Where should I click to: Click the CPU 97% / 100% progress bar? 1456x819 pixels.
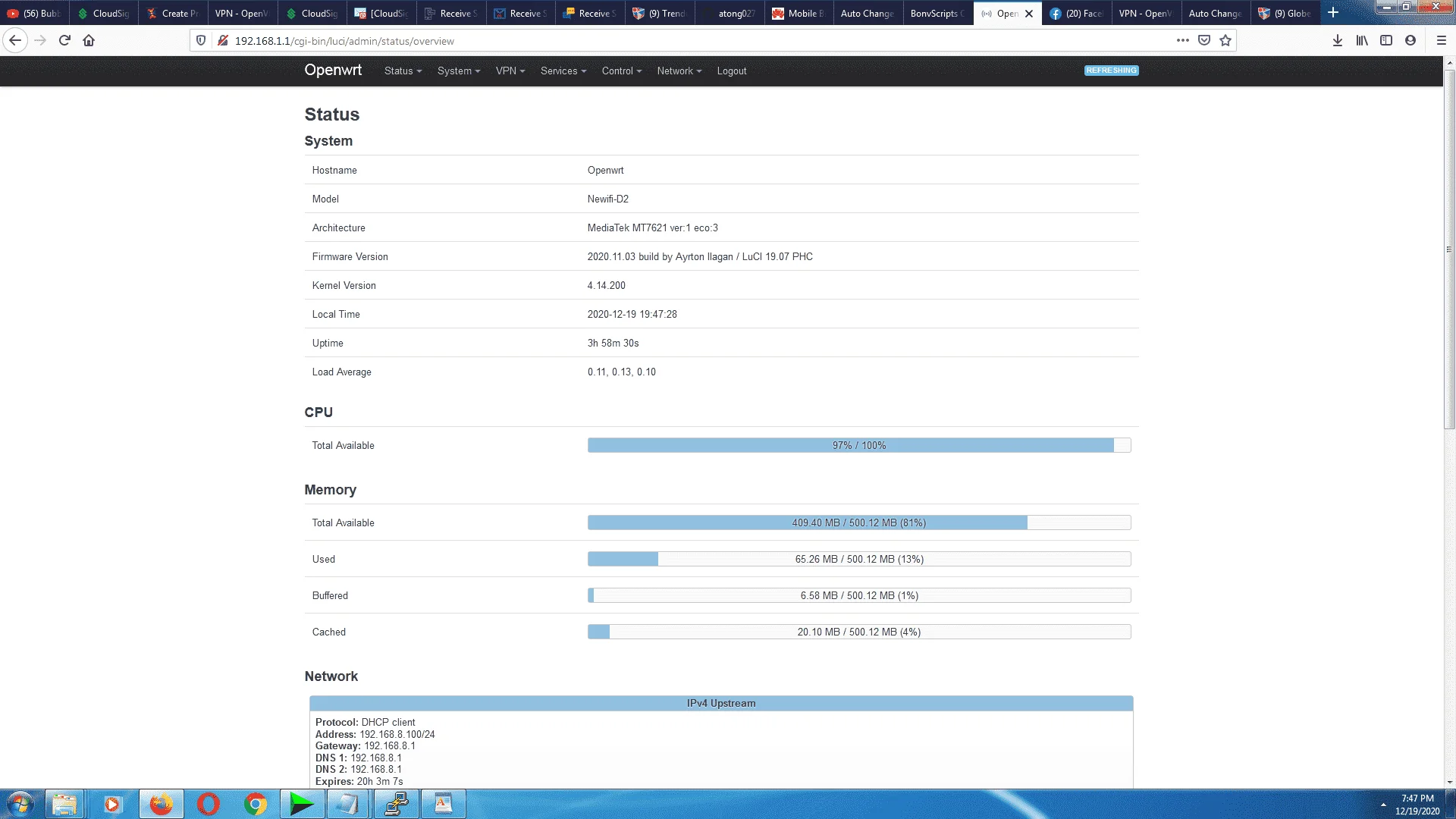[859, 446]
